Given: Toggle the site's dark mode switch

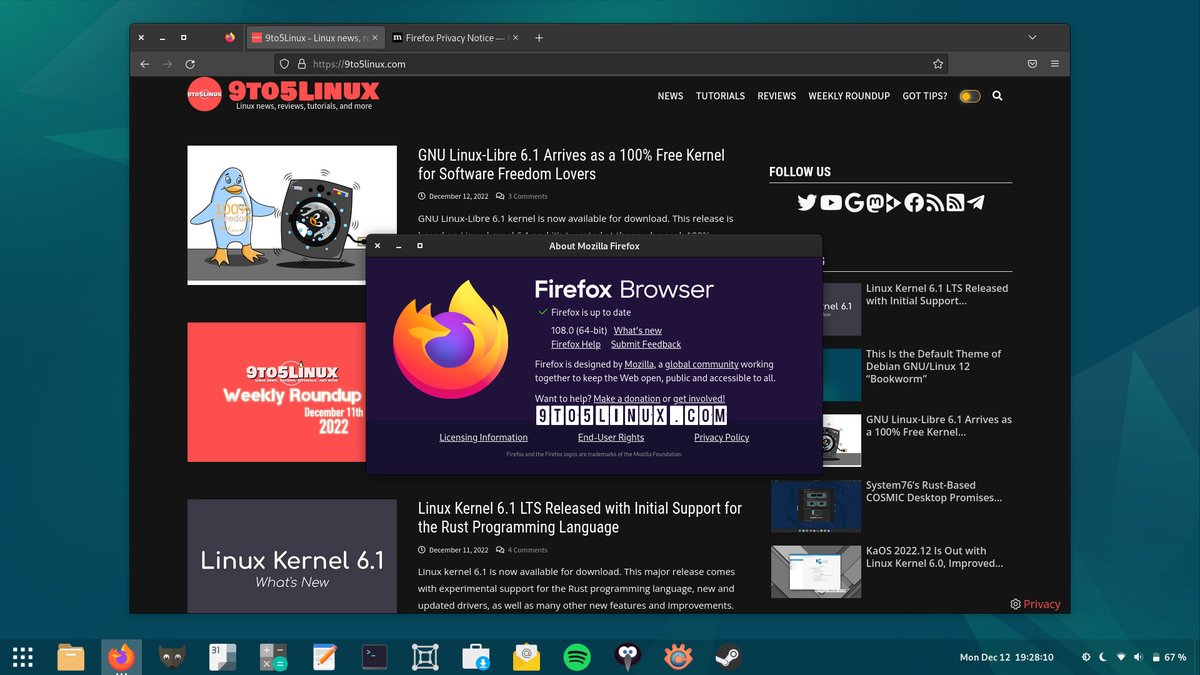Looking at the screenshot, I should [x=969, y=95].
